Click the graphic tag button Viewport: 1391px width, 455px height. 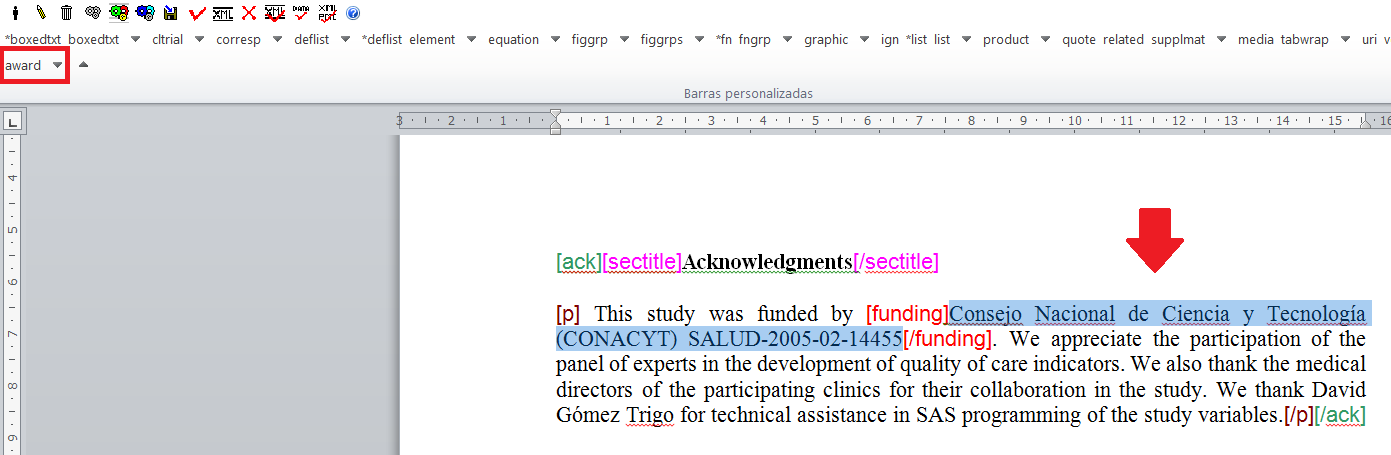[825, 40]
